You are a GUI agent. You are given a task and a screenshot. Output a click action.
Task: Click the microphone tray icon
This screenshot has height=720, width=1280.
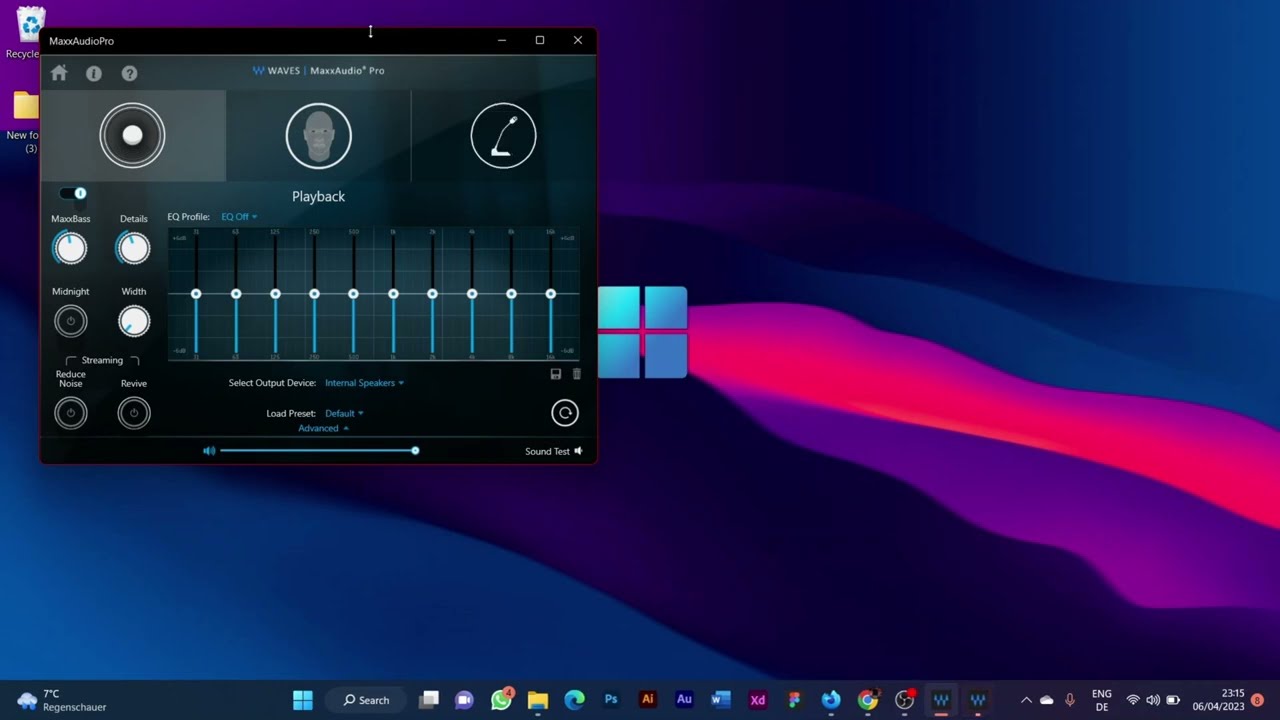tap(1069, 700)
